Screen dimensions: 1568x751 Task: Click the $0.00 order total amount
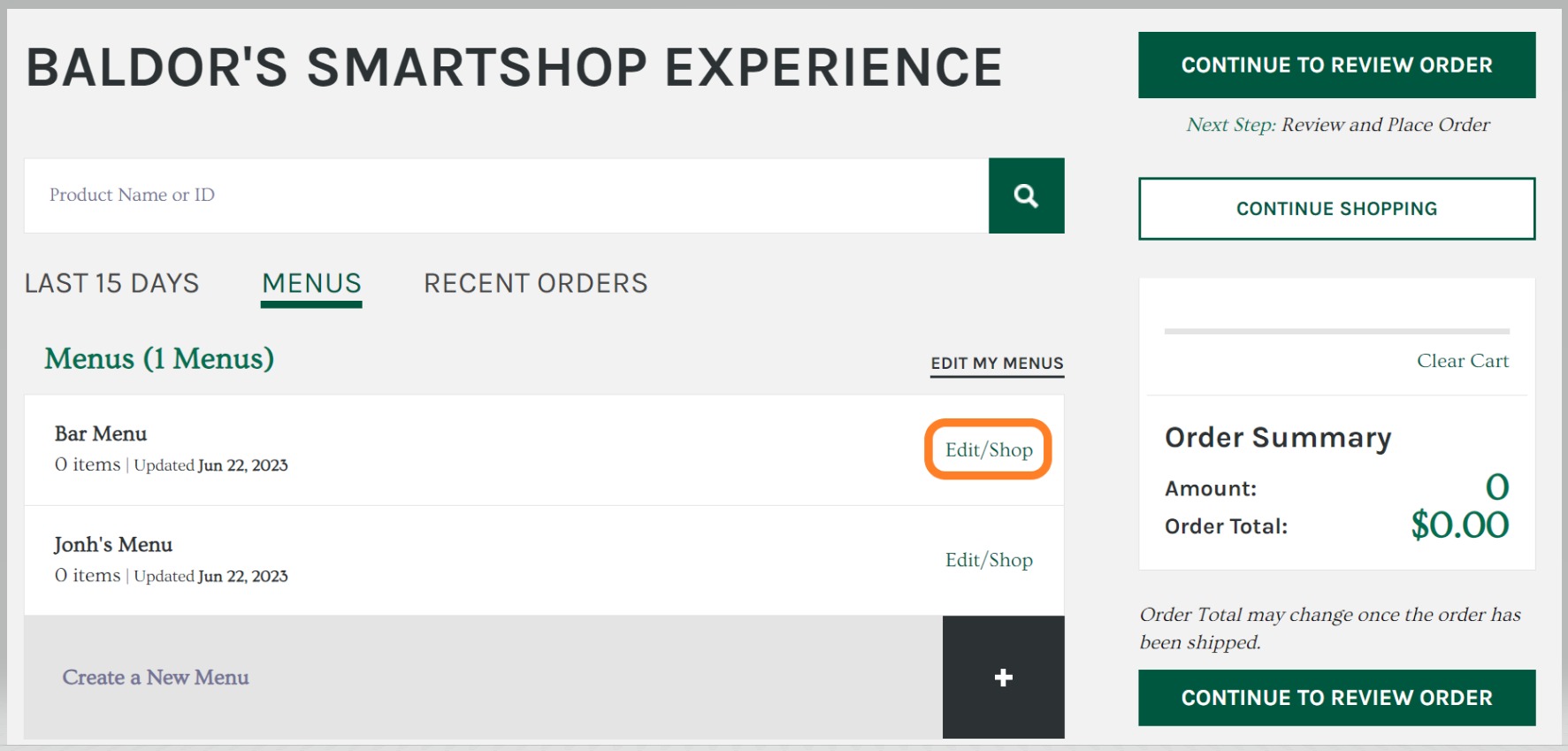tap(1459, 525)
